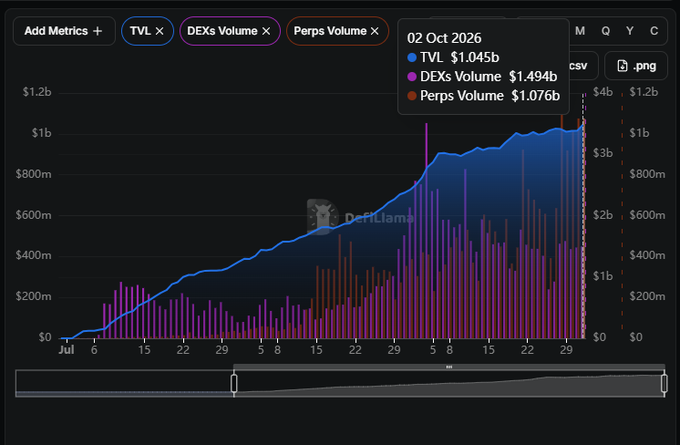The width and height of the screenshot is (680, 445).
Task: Click the purple DEXs Volume tooltip dot
Action: (x=412, y=77)
